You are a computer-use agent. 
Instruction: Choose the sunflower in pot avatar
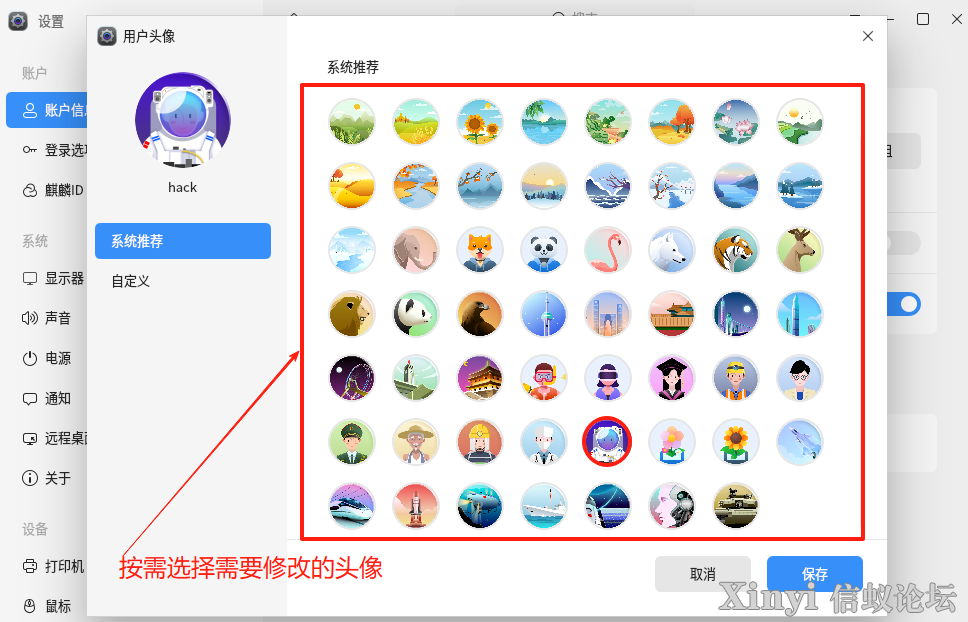[736, 442]
